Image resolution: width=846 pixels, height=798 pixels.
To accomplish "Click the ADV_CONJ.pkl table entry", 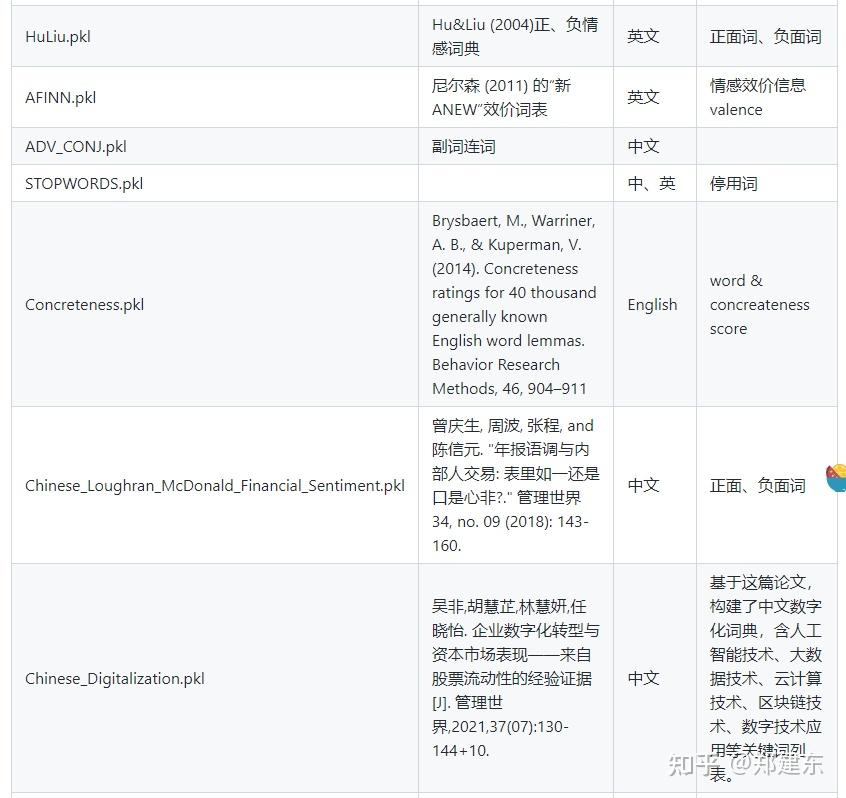I will click(x=75, y=146).
